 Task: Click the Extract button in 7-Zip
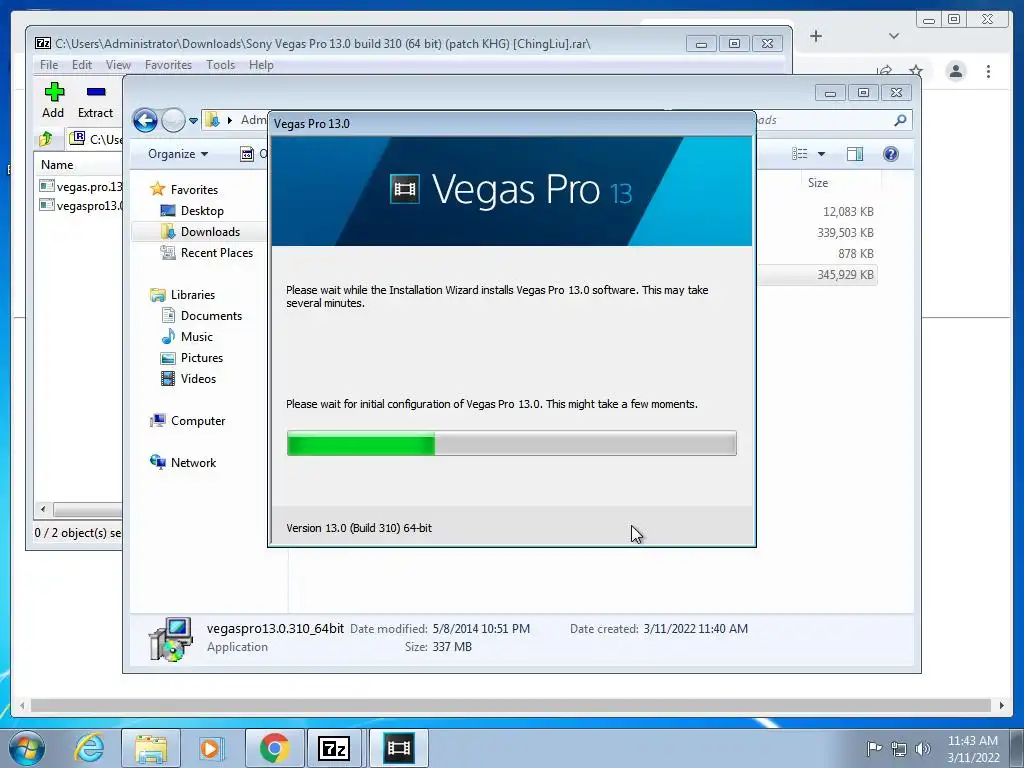95,100
